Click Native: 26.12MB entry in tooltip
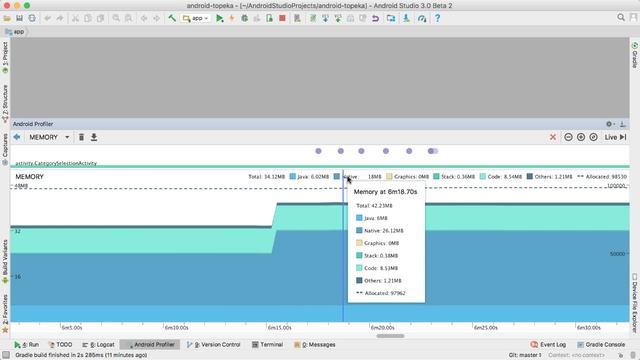Screen dimensions: 640x360 (380, 231)
